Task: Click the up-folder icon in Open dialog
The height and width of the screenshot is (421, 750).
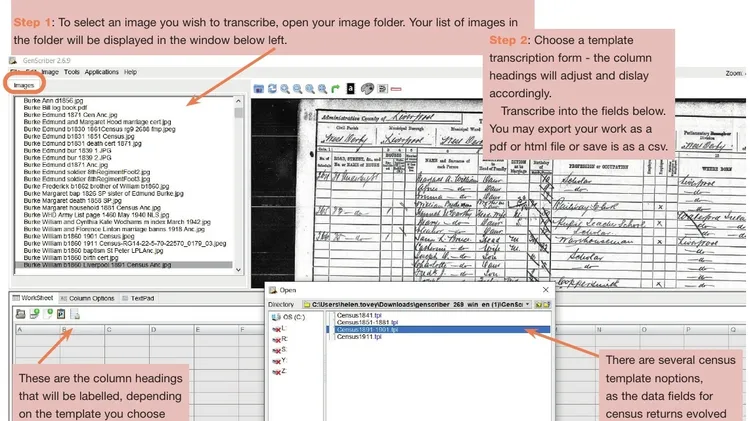Action: click(539, 304)
